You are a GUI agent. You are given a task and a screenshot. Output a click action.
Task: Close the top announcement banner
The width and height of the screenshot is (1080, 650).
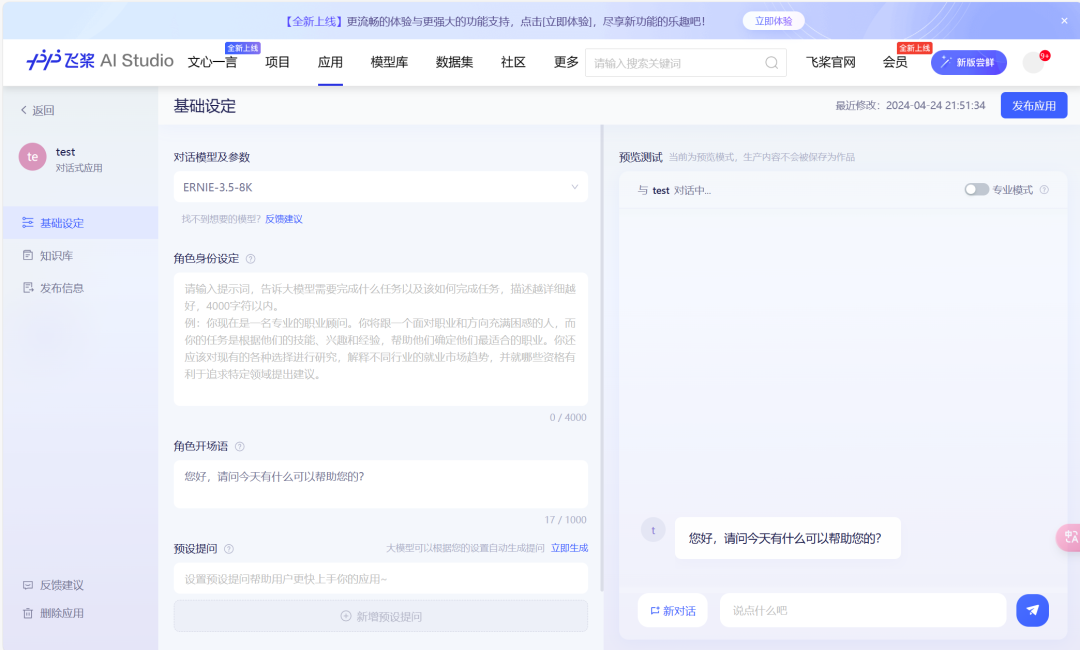[1064, 21]
